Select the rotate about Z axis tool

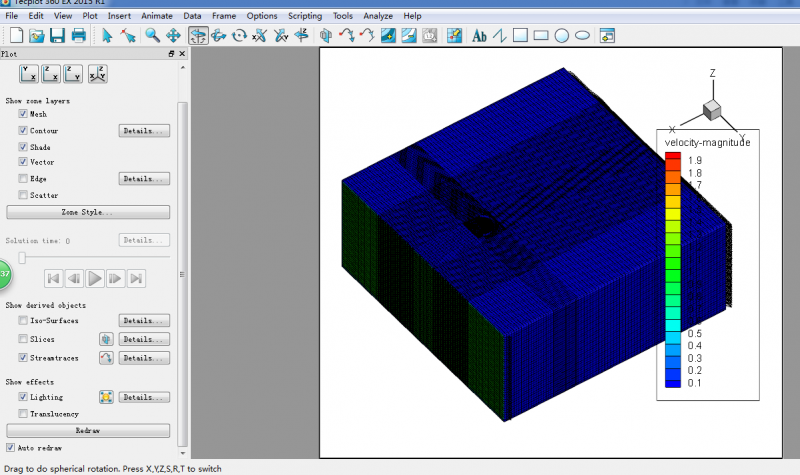point(302,36)
